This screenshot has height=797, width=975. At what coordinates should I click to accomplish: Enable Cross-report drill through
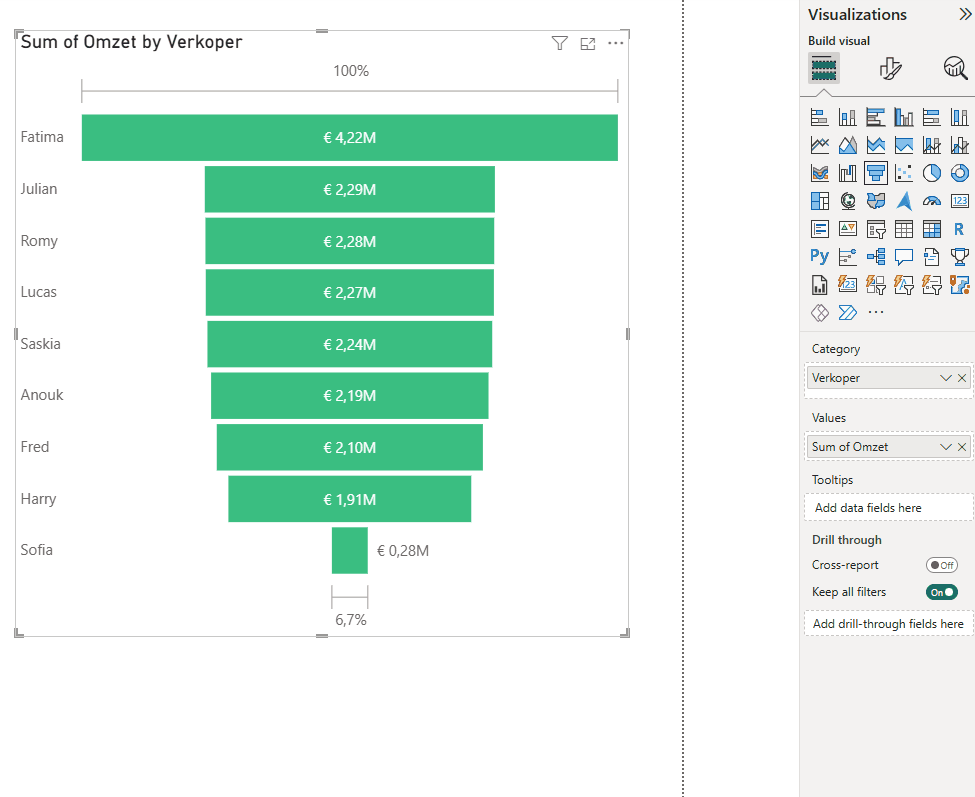pyautogui.click(x=941, y=565)
